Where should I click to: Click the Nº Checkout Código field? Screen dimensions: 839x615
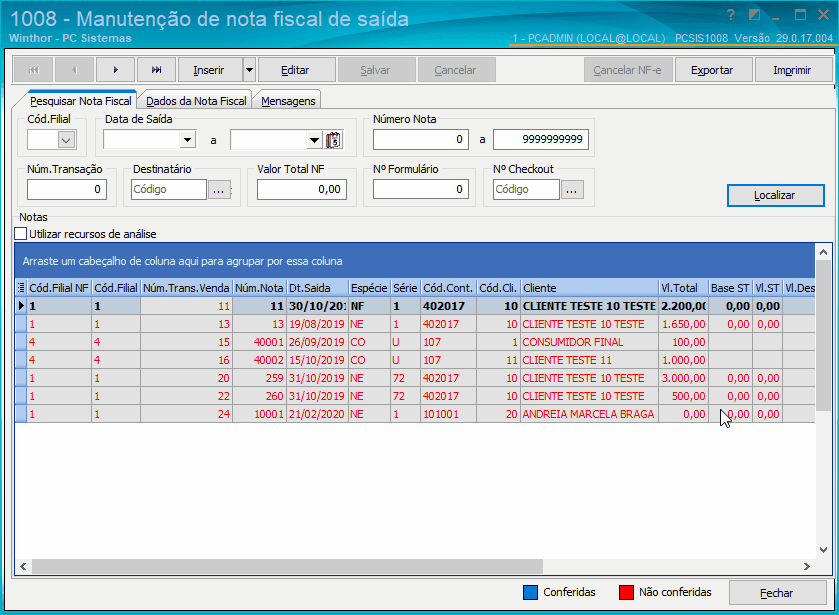tap(527, 189)
